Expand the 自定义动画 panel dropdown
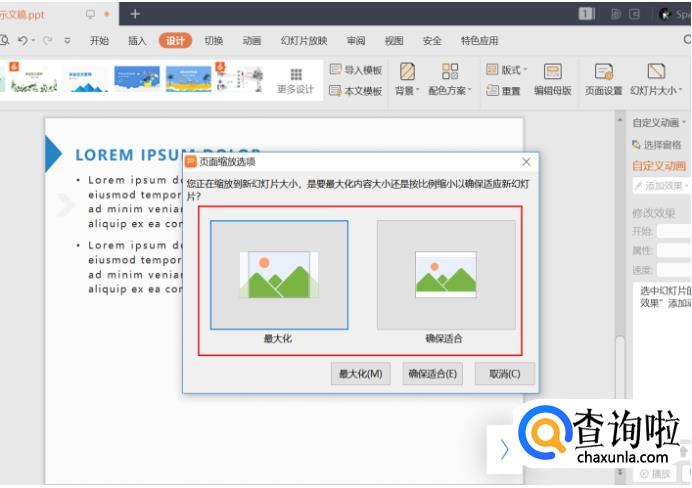This screenshot has height=488, width=692. (684, 123)
